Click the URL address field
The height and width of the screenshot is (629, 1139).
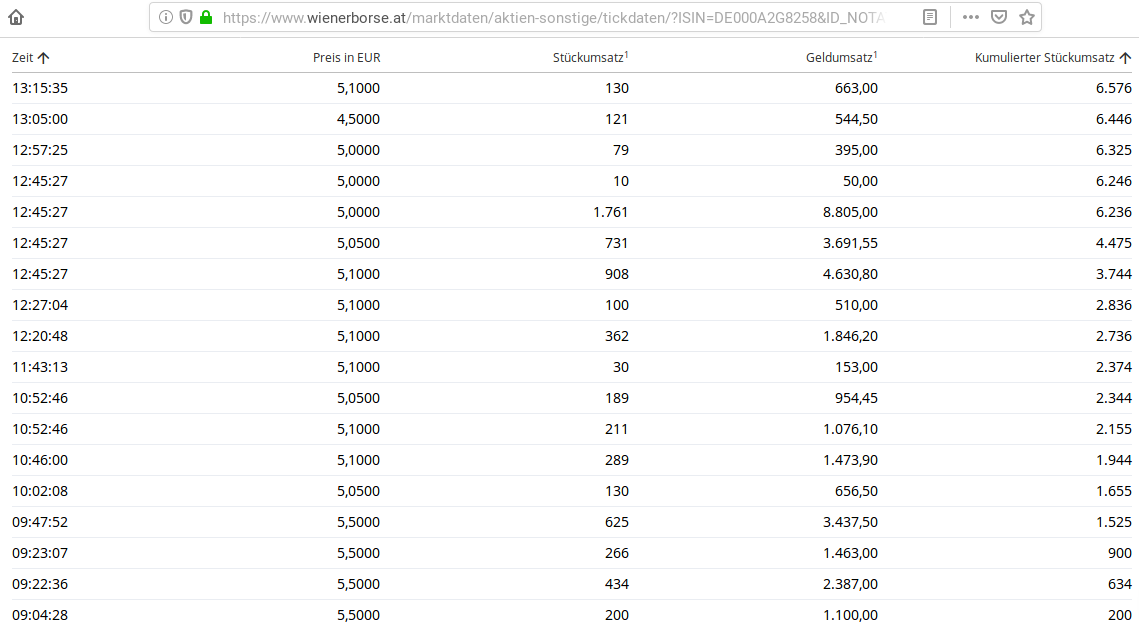(560, 17)
